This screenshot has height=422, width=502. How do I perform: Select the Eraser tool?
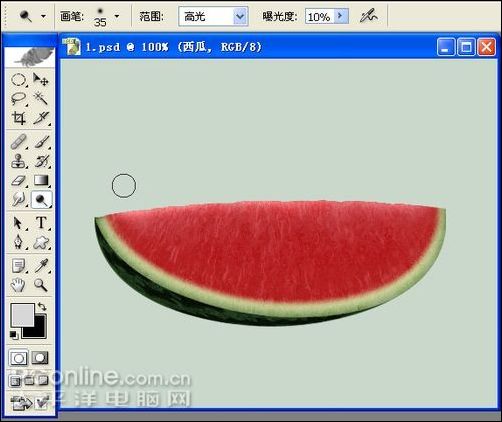tap(19, 181)
